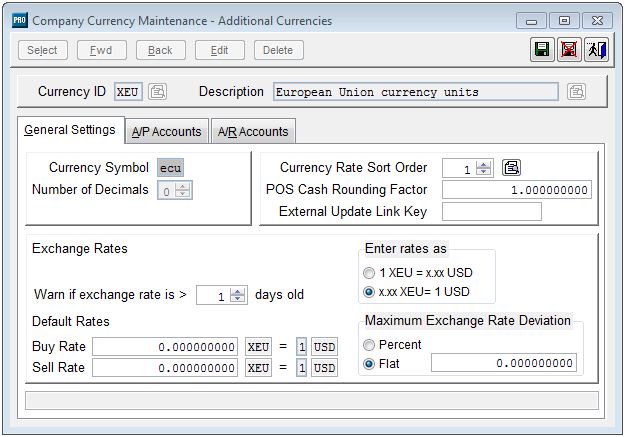The width and height of the screenshot is (625, 437).
Task: Click the Currency Symbol field ecu
Action: [171, 168]
